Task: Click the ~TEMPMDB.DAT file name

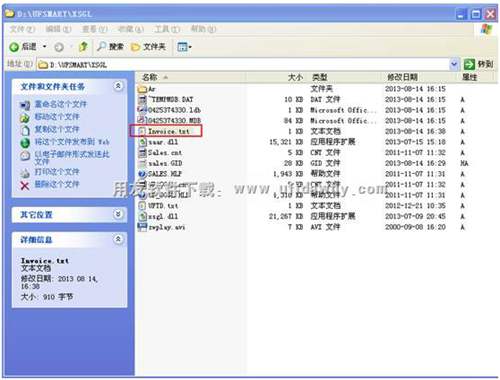Action: (171, 100)
